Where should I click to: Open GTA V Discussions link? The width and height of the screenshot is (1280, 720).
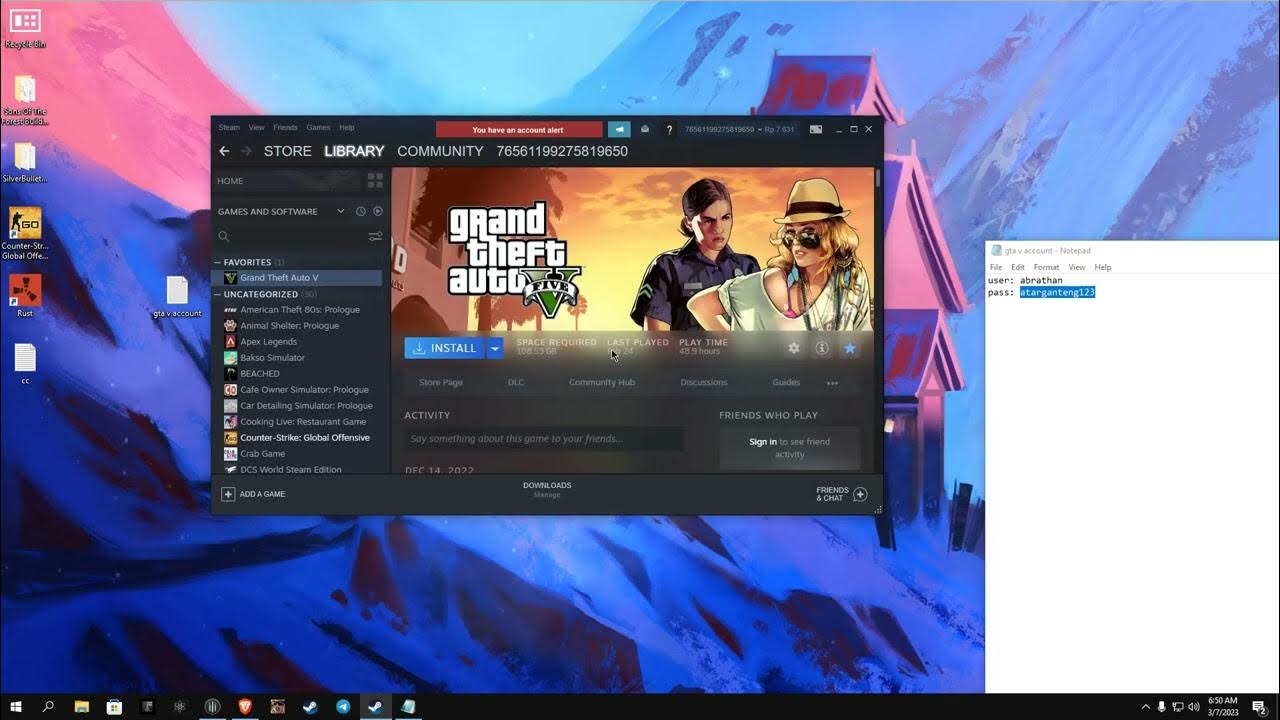[704, 383]
